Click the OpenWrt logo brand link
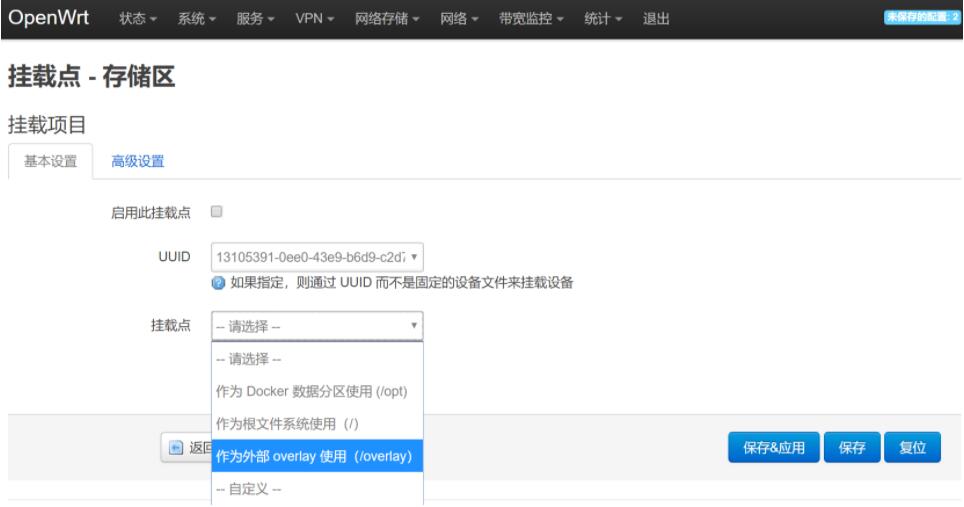The width and height of the screenshot is (964, 507). click(x=55, y=20)
